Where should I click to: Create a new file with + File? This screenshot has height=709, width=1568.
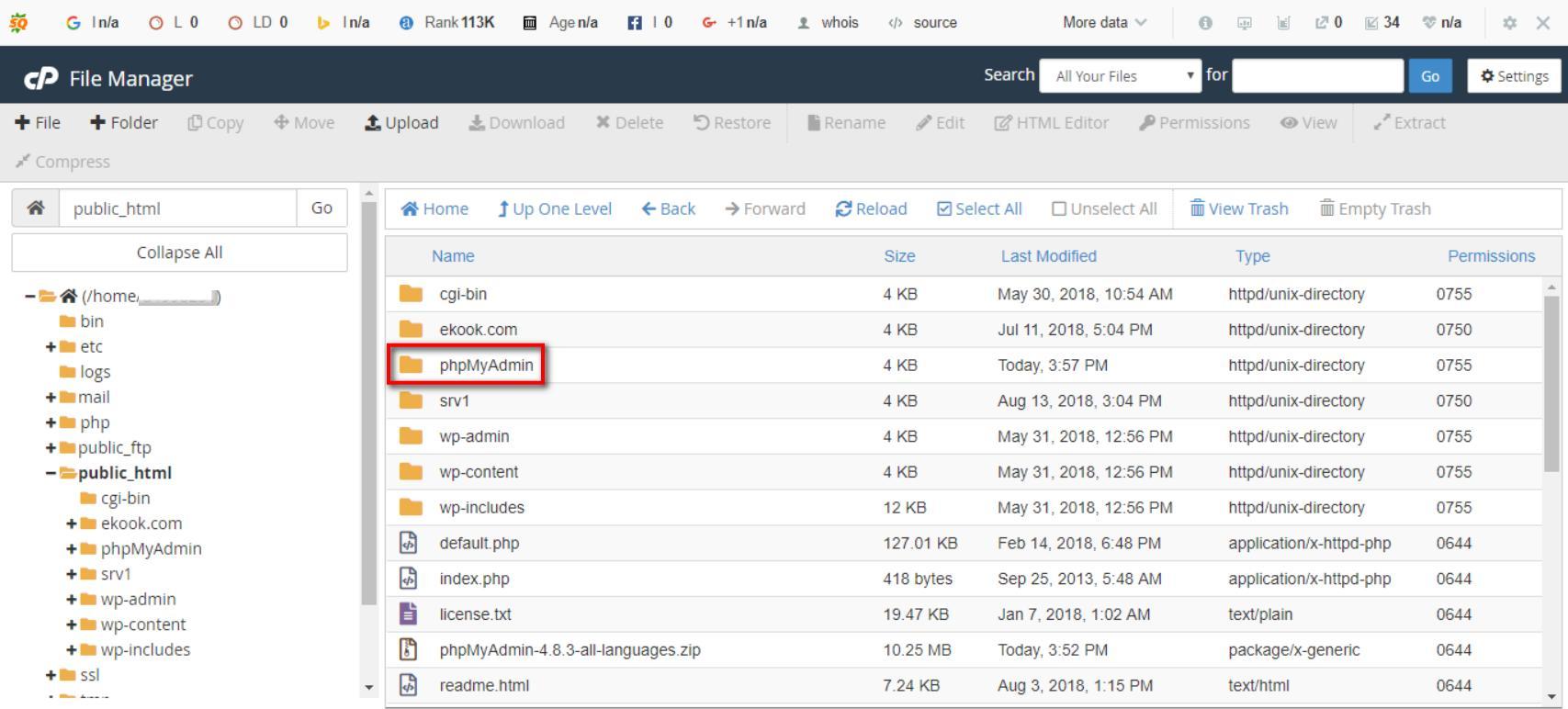38,122
